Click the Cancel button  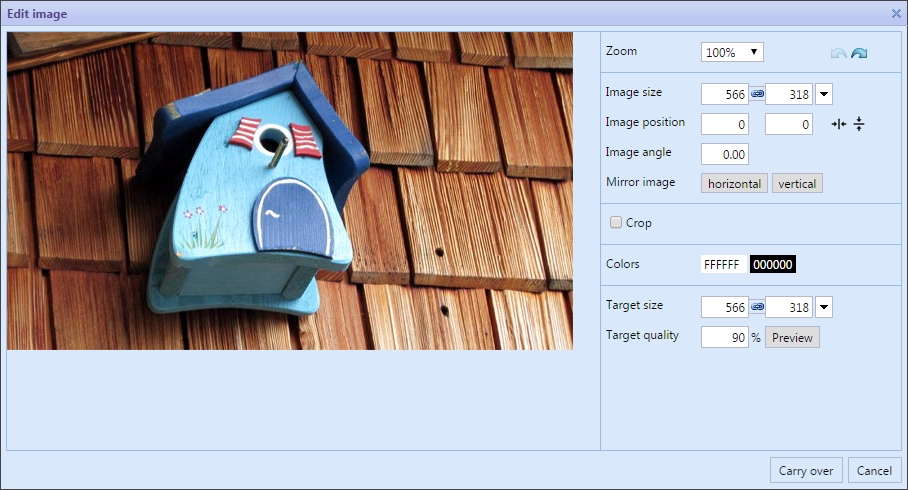[x=874, y=471]
